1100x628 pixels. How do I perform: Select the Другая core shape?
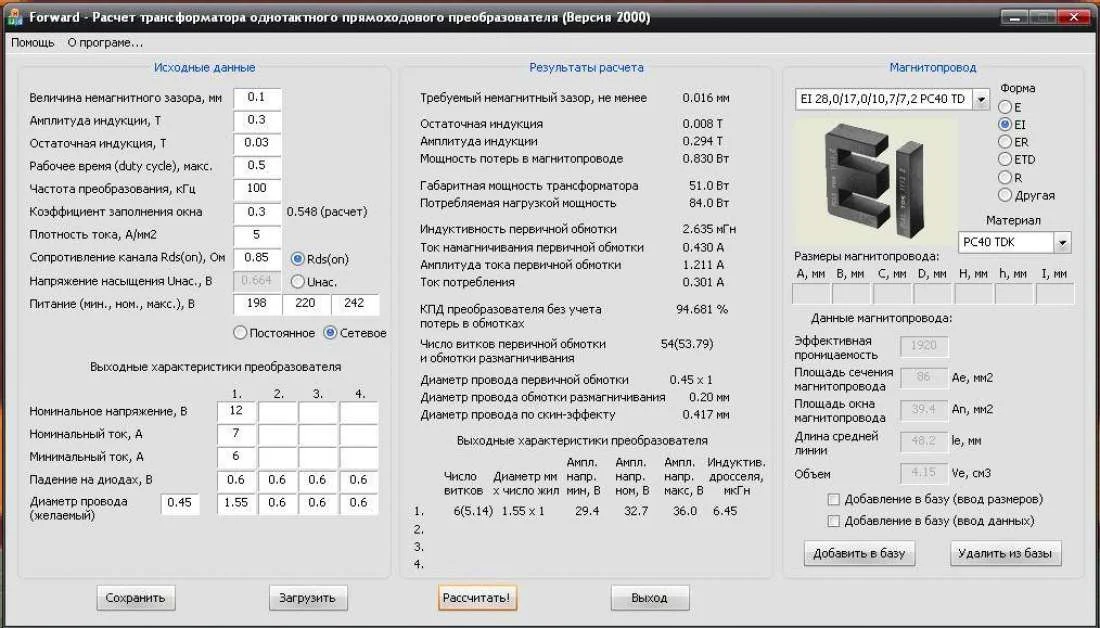1005,195
